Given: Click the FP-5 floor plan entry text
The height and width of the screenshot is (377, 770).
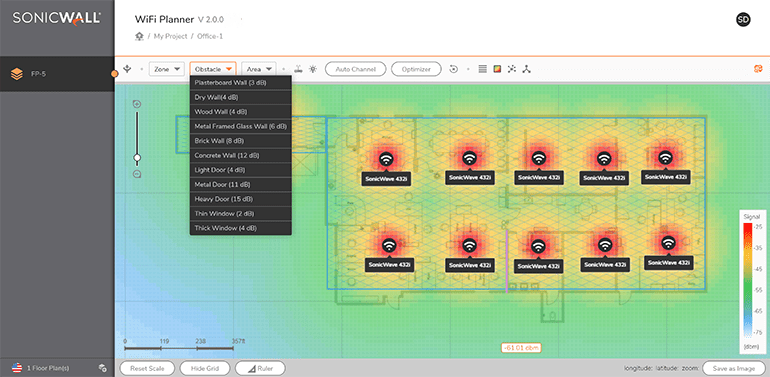Looking at the screenshot, I should pos(38,74).
